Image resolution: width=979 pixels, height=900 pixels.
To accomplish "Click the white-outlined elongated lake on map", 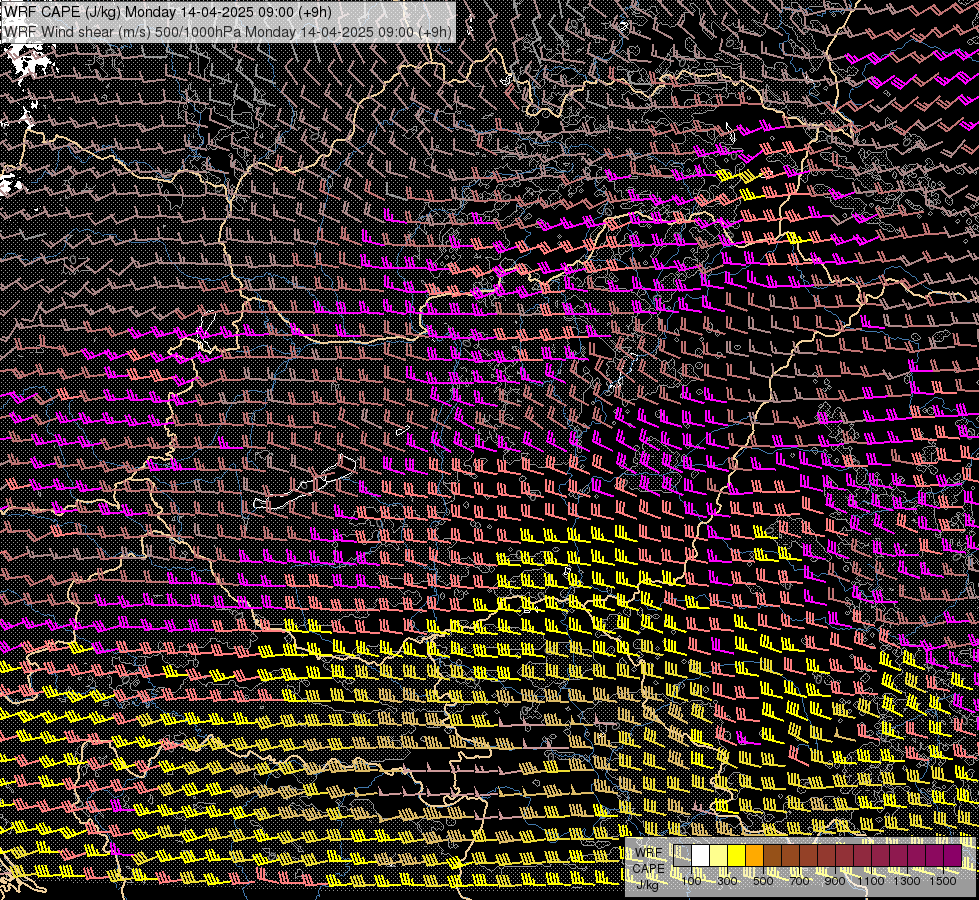I will (305, 483).
